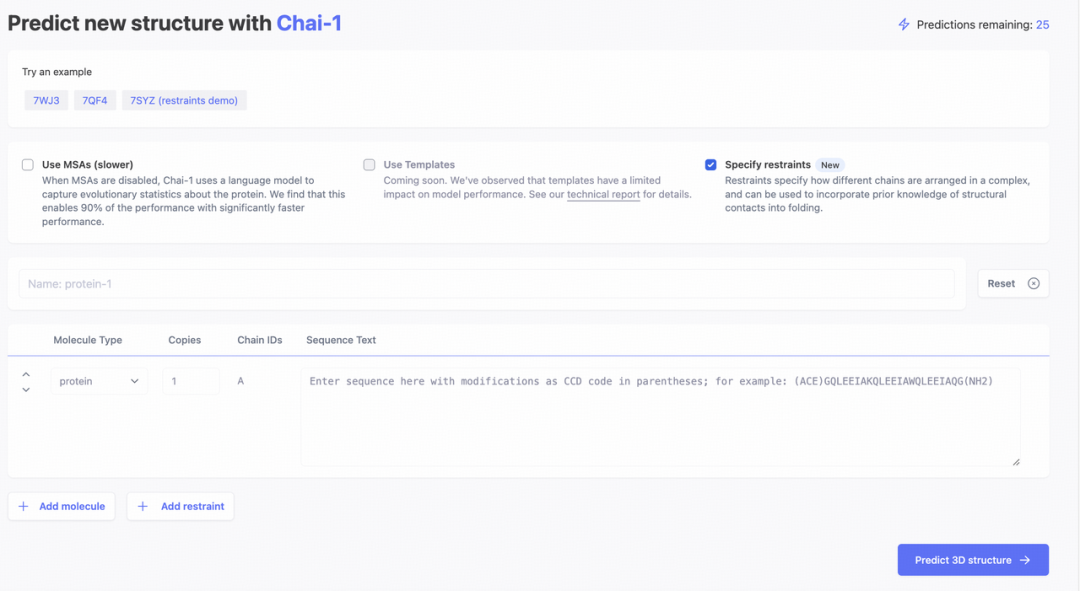
Task: Click the lightning bolt predictions icon
Action: point(904,25)
